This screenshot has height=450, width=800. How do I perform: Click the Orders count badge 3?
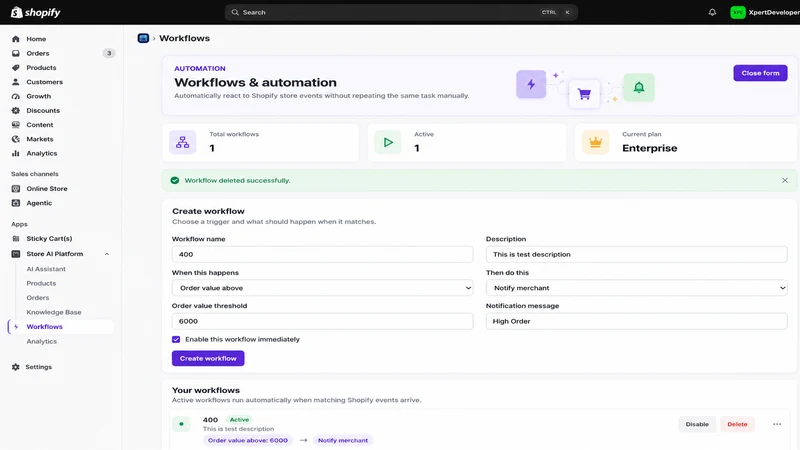[x=109, y=53]
